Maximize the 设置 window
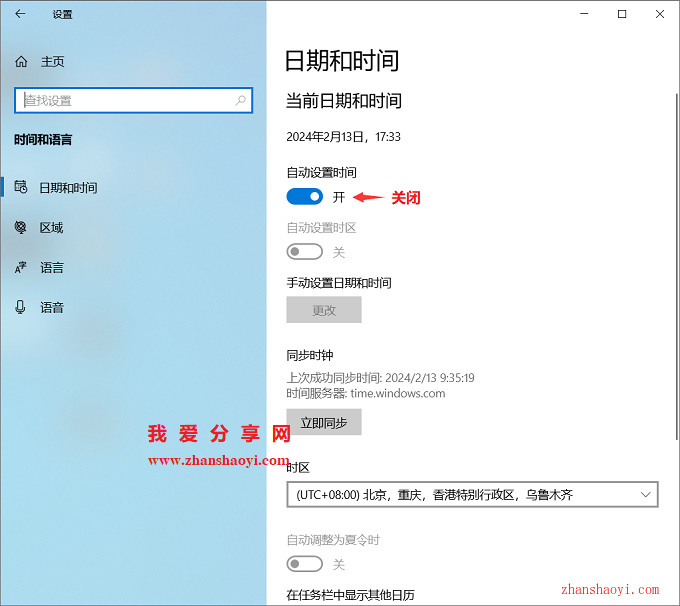The width and height of the screenshot is (680, 606). tap(622, 14)
